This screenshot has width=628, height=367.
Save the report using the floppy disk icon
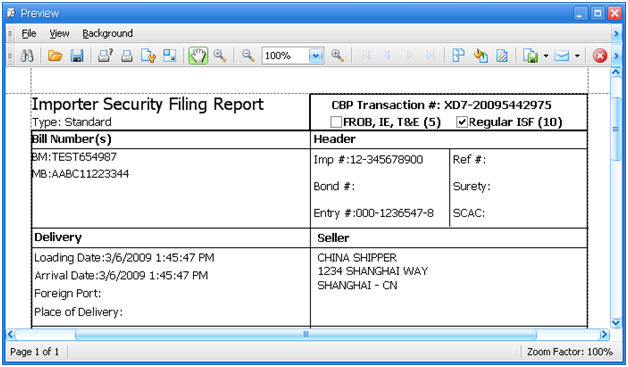(x=77, y=56)
